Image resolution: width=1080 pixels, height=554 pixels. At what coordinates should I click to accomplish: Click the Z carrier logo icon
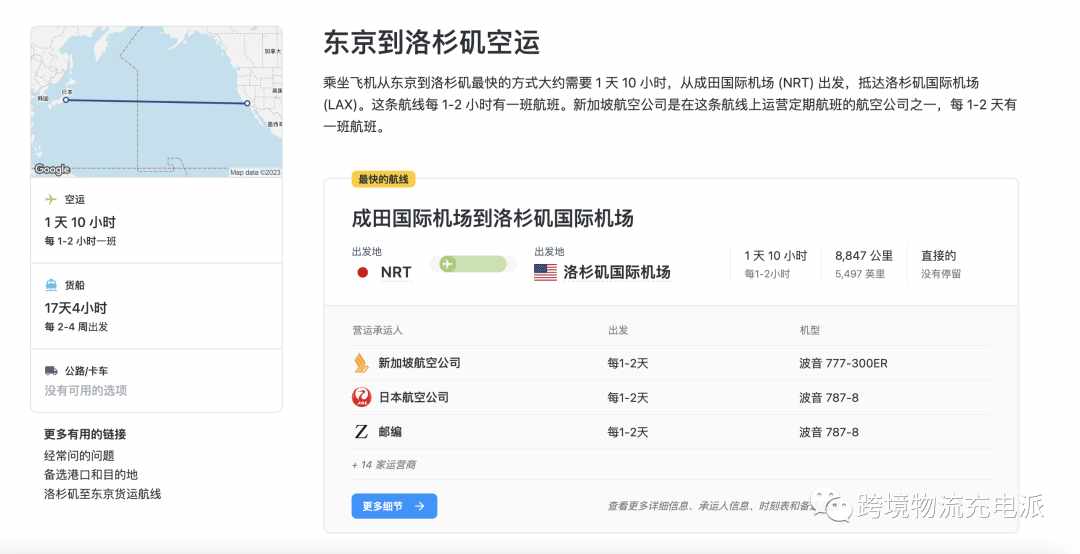pyautogui.click(x=362, y=432)
